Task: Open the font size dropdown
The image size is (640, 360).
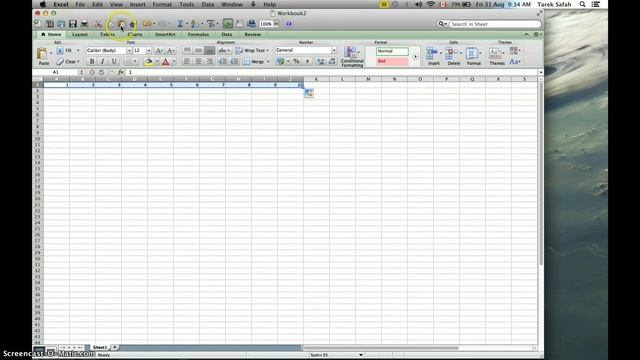Action: point(149,51)
